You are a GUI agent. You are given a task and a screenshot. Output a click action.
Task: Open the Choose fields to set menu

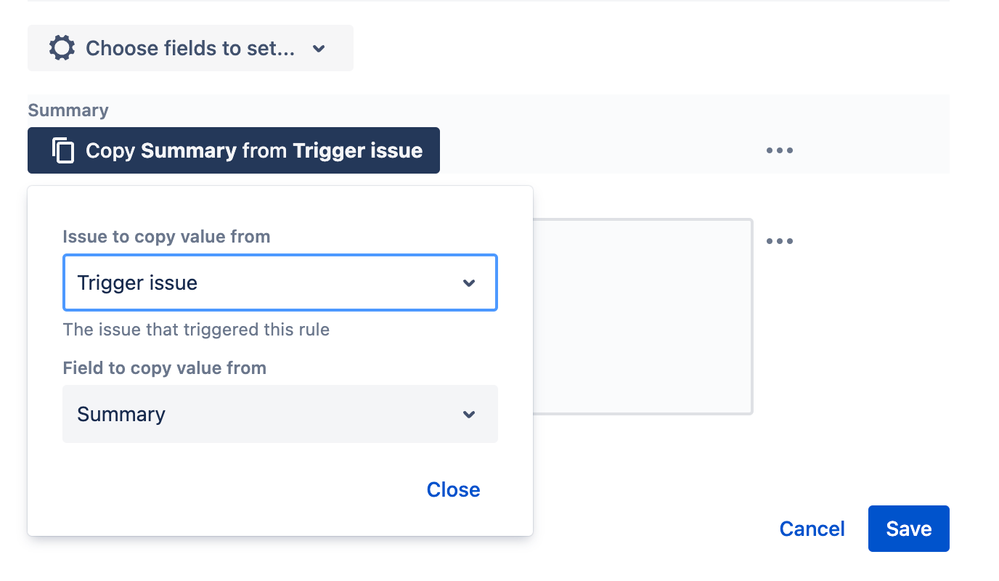[x=190, y=48]
